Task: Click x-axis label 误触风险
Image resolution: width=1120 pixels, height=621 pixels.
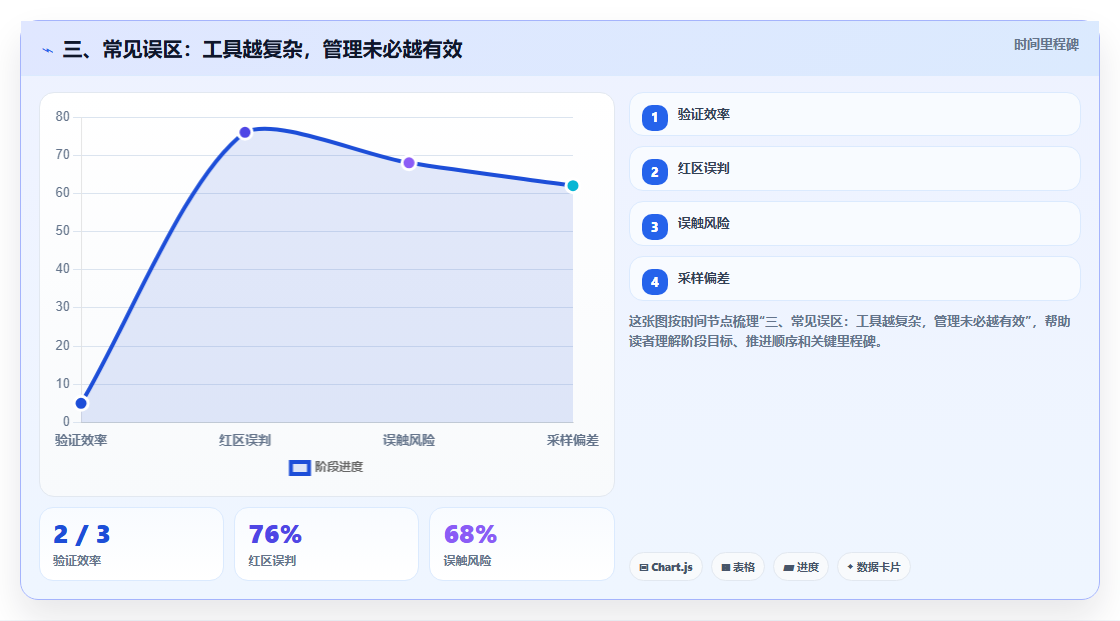Action: tap(409, 440)
